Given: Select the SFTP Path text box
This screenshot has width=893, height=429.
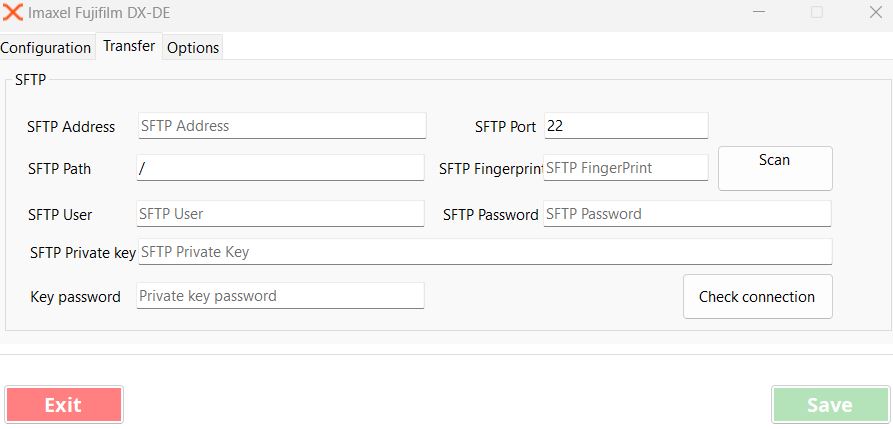Looking at the screenshot, I should point(281,168).
